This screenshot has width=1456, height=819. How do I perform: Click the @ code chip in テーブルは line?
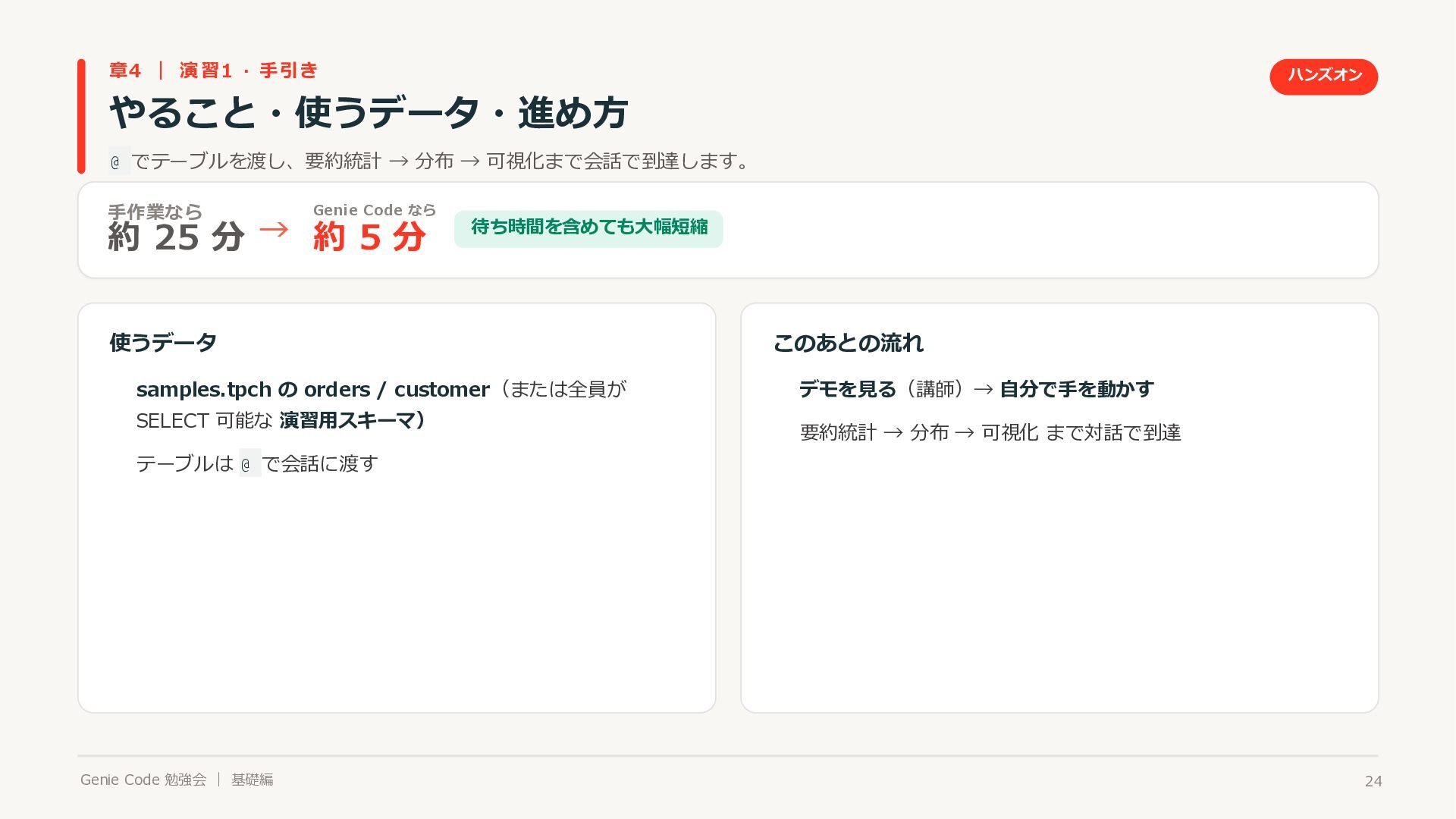point(249,463)
